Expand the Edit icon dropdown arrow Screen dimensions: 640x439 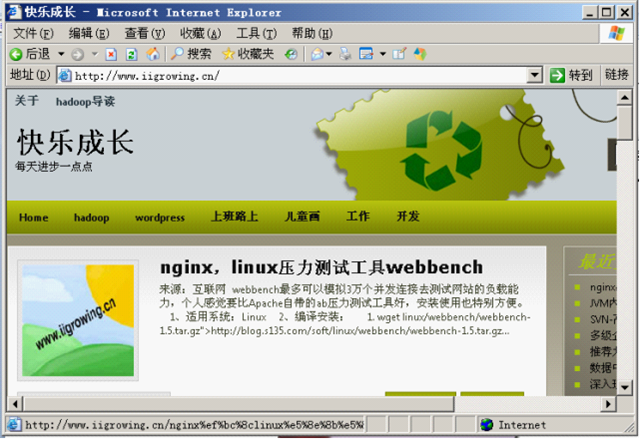[x=383, y=54]
